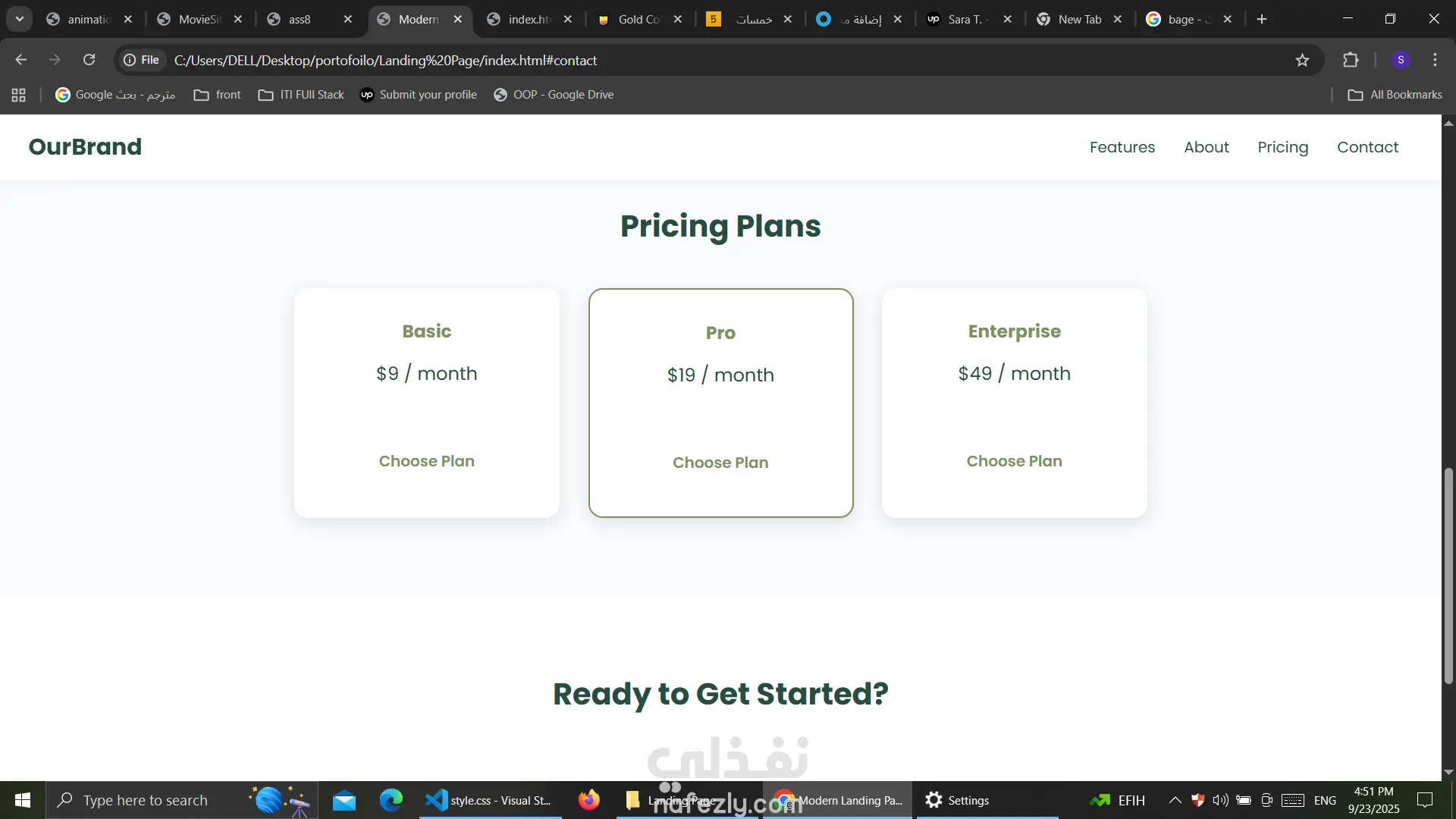Reload the page with the refresh icon
This screenshot has width=1456, height=819.
pos(89,60)
